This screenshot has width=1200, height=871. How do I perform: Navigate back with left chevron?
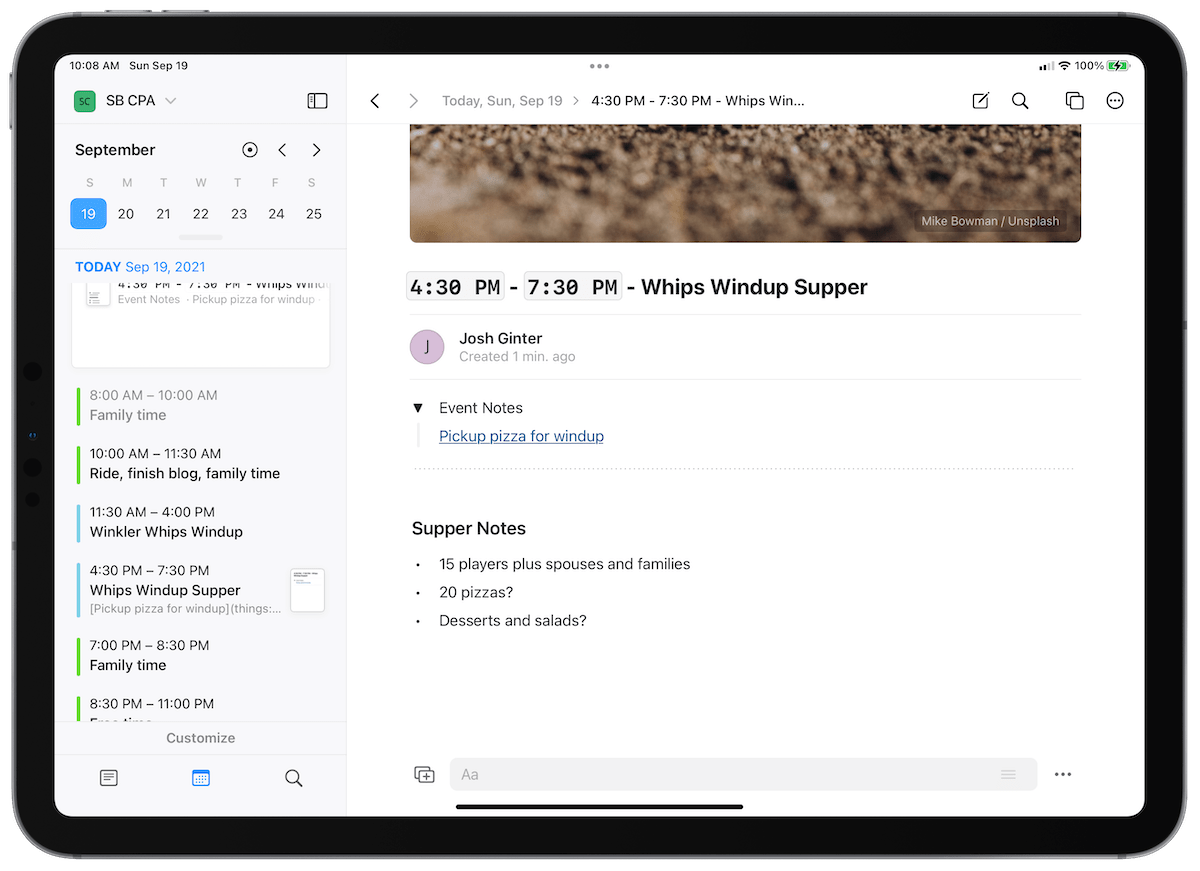[375, 101]
